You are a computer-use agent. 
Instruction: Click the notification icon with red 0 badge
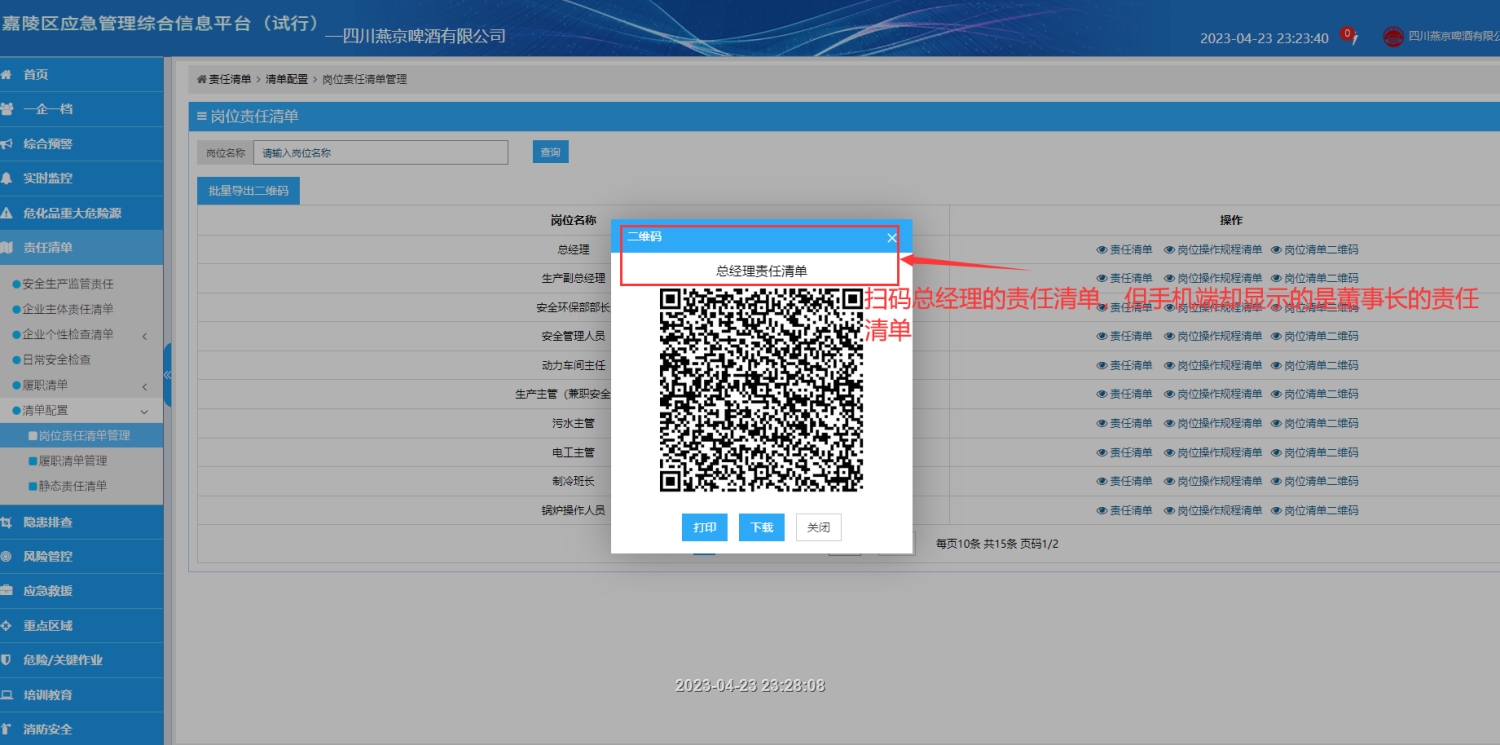coord(1348,35)
